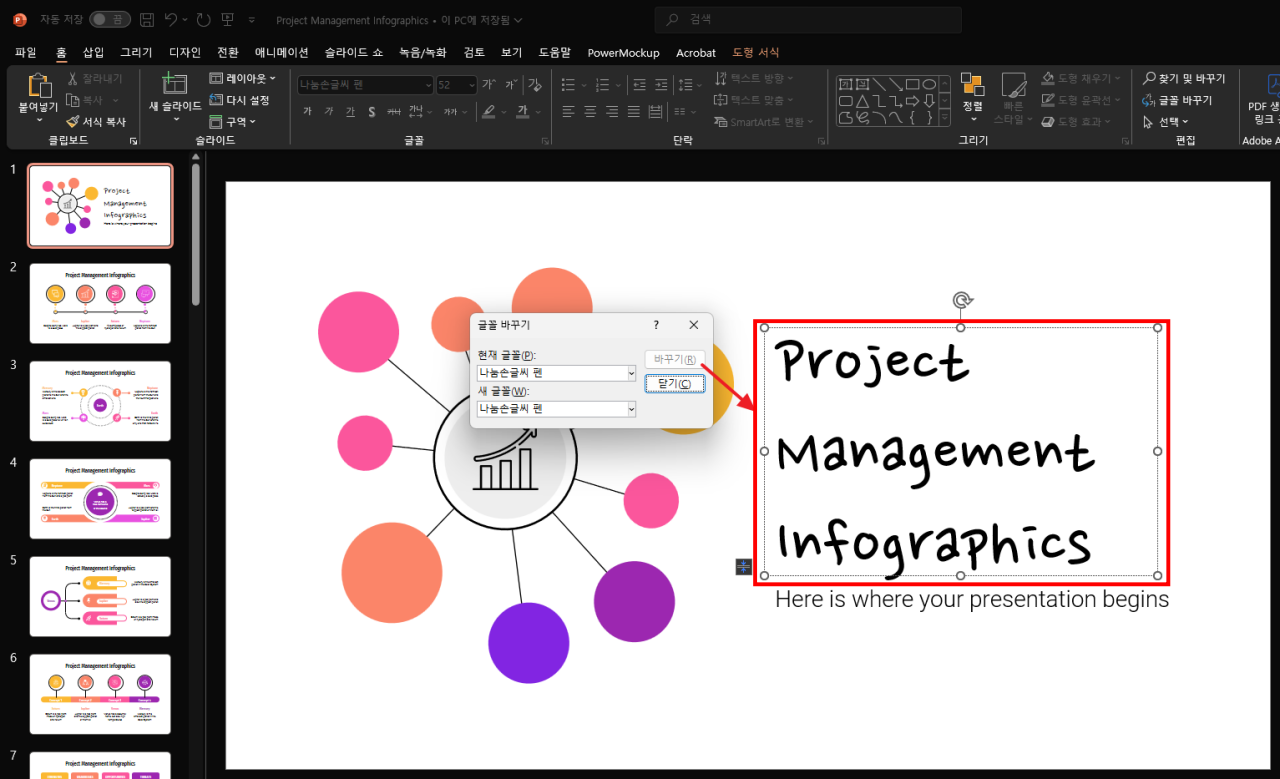Start presentation from beginning icon in title bar
Viewport: 1280px width, 779px height.
pos(228,20)
